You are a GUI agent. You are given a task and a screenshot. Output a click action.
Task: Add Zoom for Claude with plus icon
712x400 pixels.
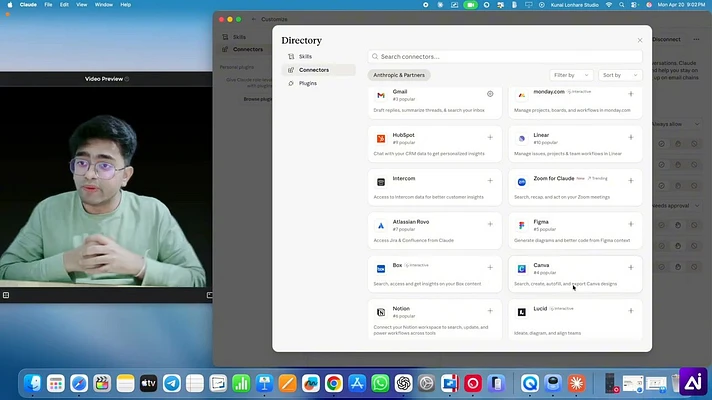631,181
